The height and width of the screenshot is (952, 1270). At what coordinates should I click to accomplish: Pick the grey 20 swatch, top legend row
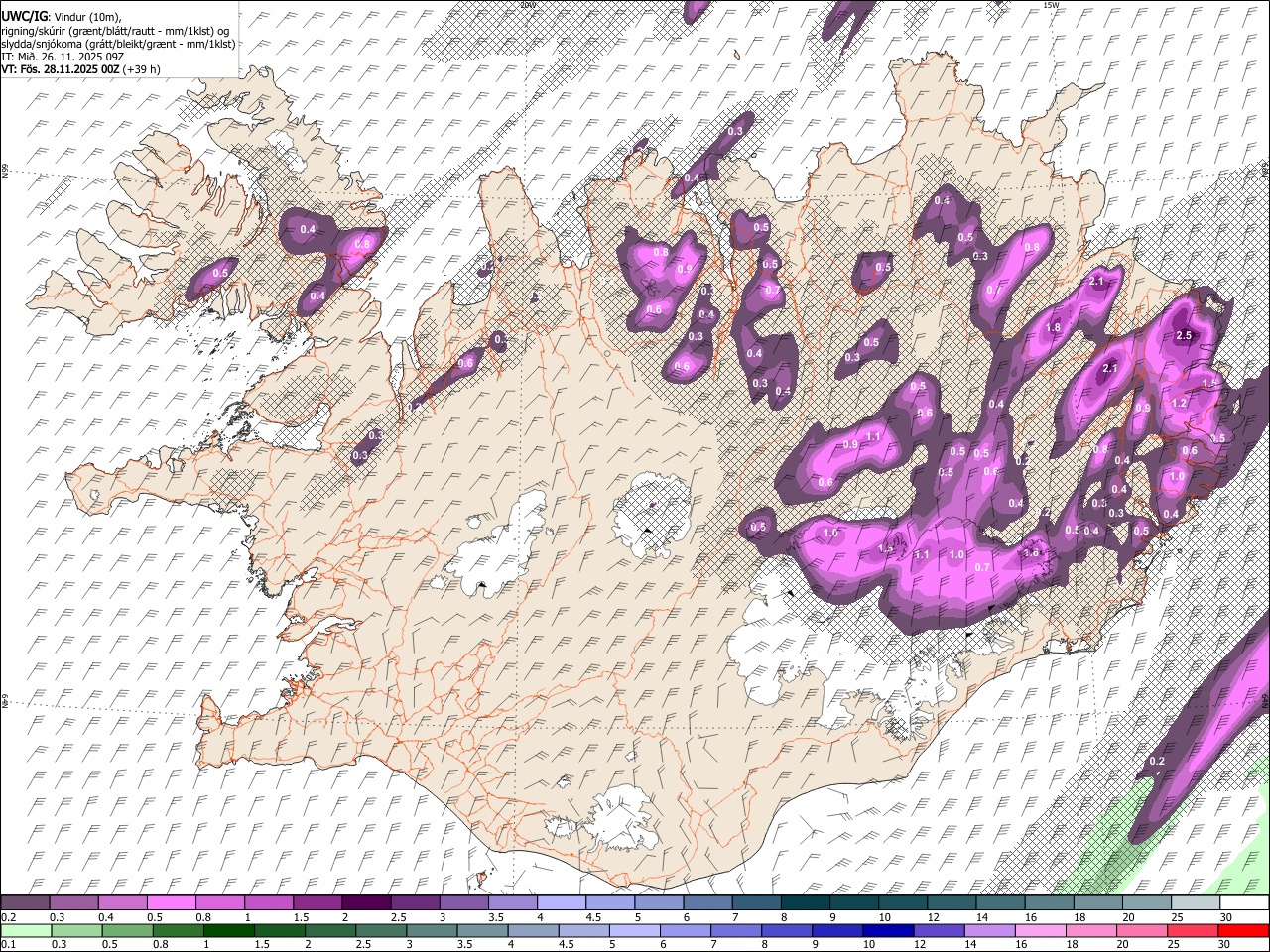coord(1147,903)
